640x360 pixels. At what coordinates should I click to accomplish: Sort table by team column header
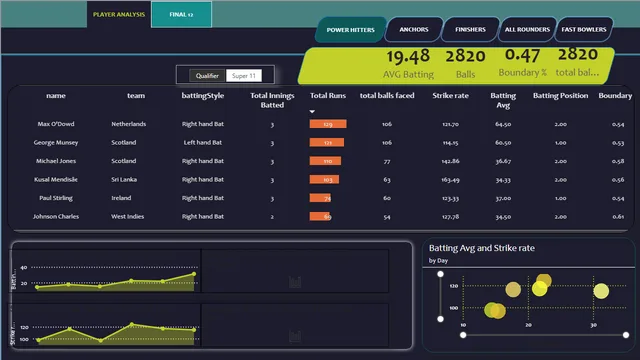[136, 96]
